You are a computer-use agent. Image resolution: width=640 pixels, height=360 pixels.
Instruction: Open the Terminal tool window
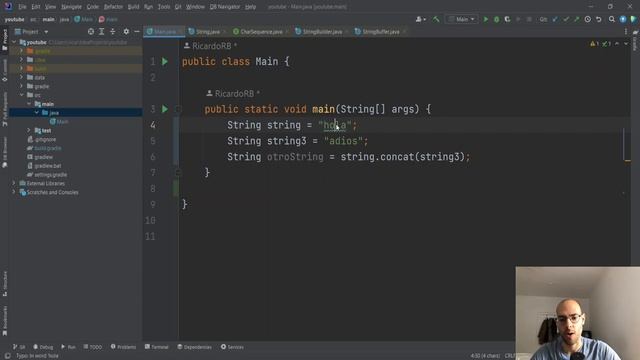click(156, 347)
